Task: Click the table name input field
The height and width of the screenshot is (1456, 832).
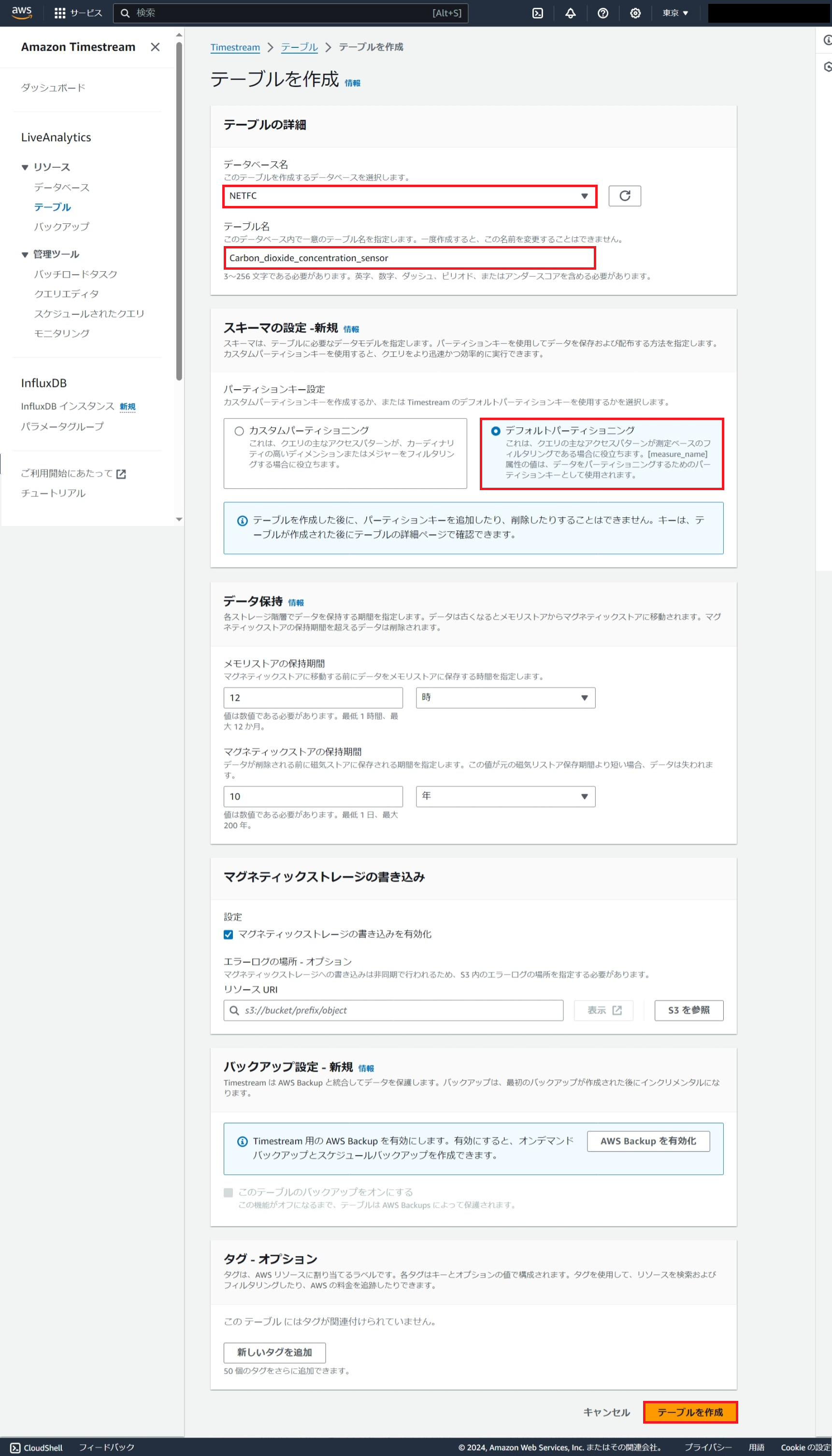Action: pyautogui.click(x=410, y=258)
